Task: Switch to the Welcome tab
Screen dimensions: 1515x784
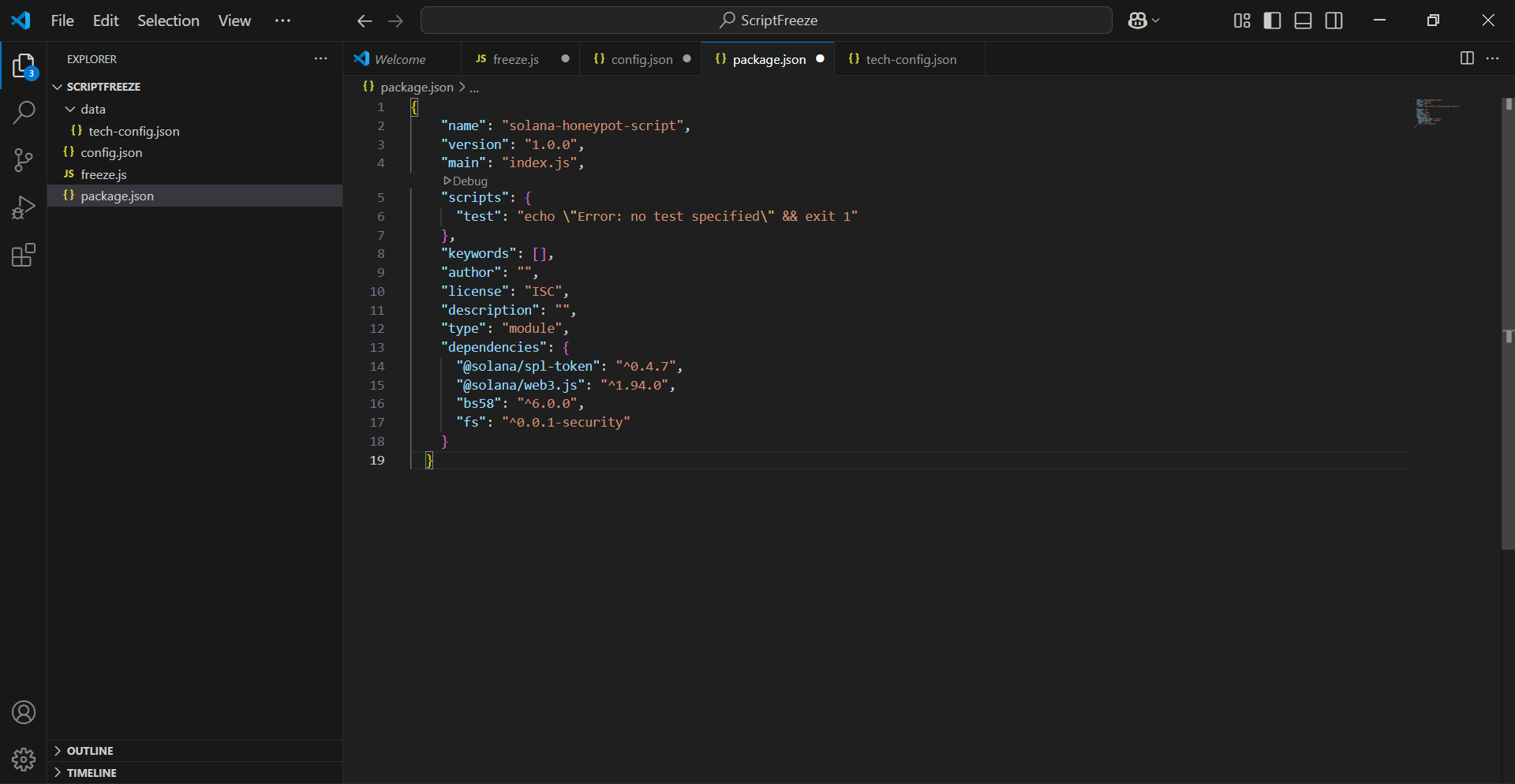Action: pos(400,59)
